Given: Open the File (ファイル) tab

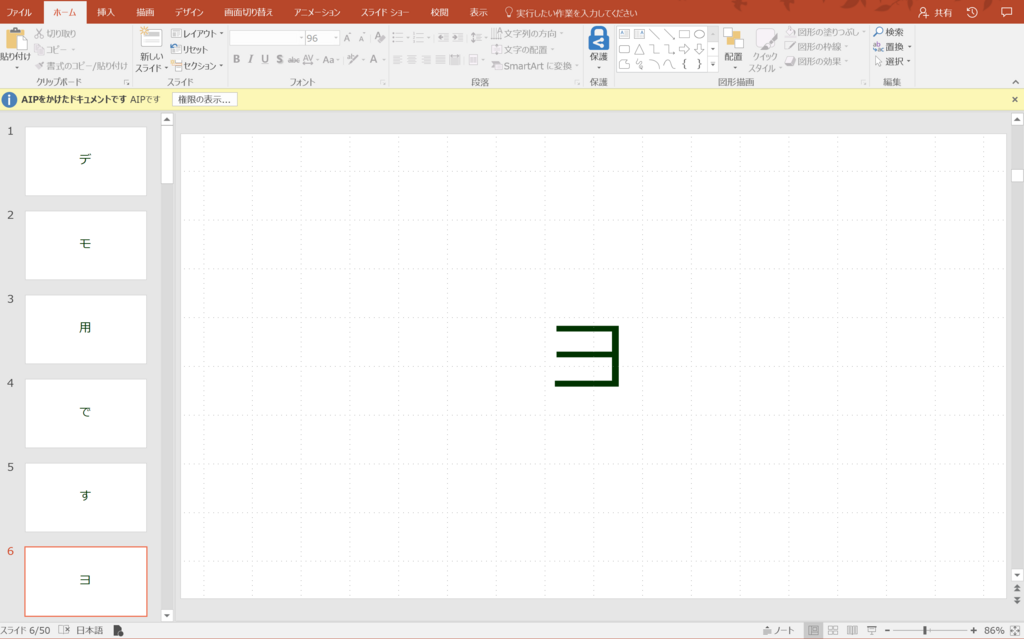Looking at the screenshot, I should click(19, 12).
